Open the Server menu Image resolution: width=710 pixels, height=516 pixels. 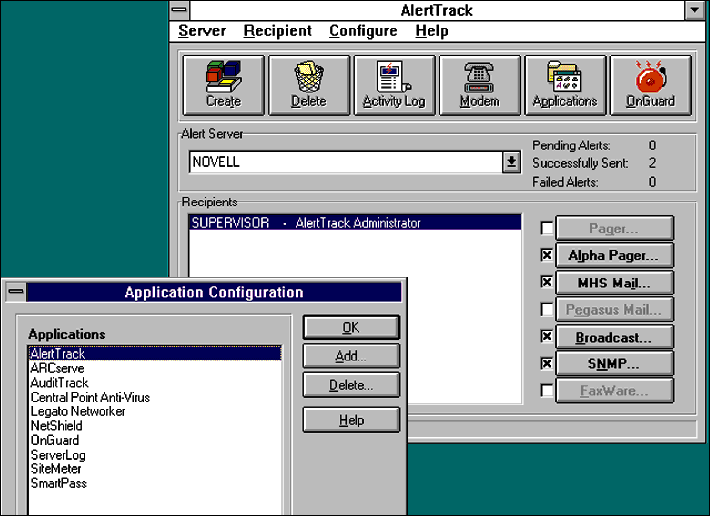[202, 31]
